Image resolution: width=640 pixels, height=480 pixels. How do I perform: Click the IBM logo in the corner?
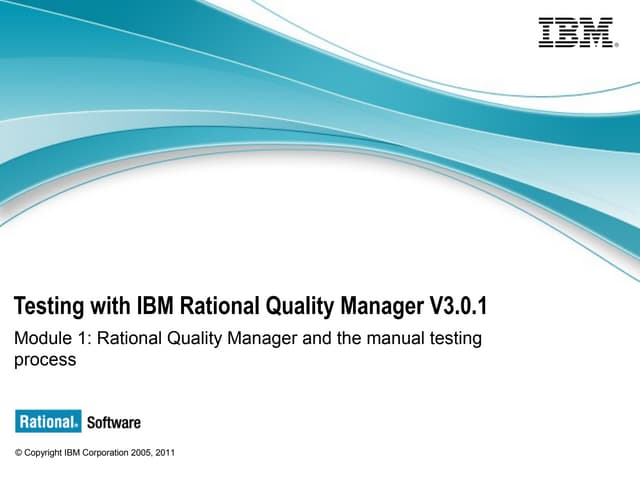pyautogui.click(x=576, y=32)
